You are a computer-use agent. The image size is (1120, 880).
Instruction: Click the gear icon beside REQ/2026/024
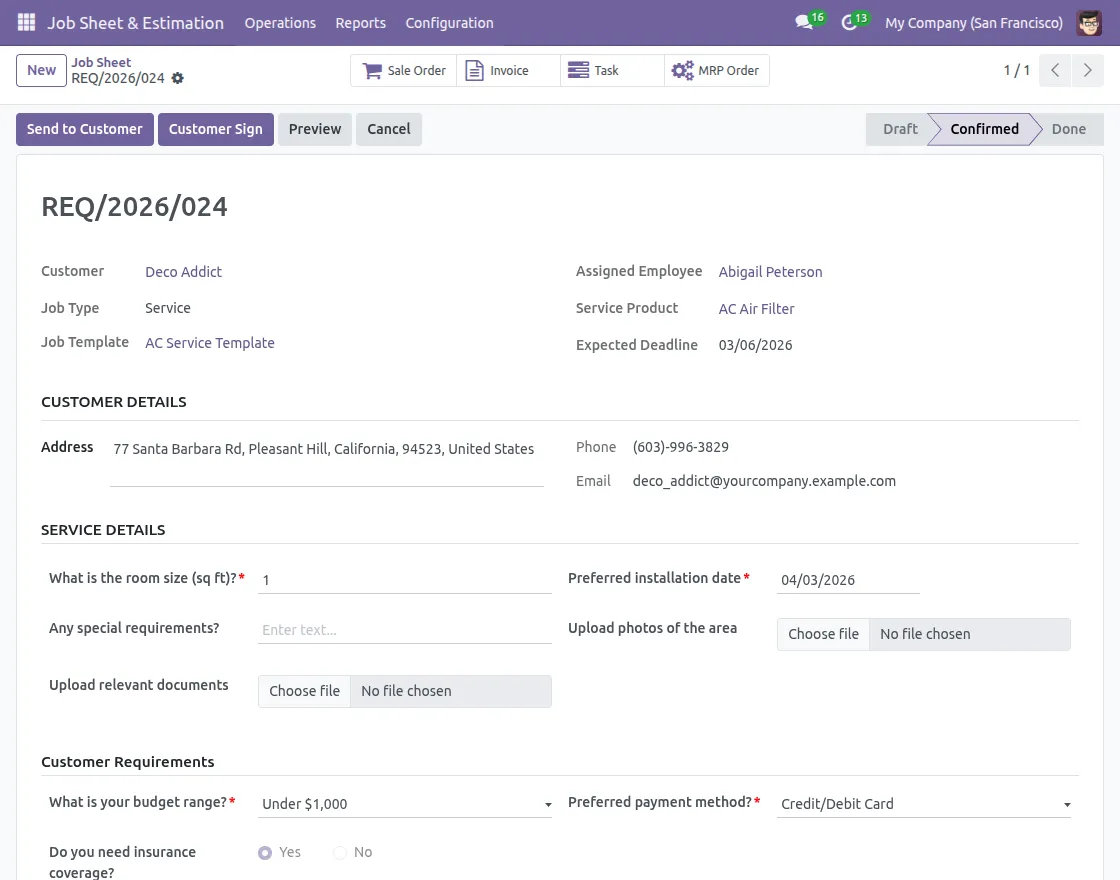(178, 78)
